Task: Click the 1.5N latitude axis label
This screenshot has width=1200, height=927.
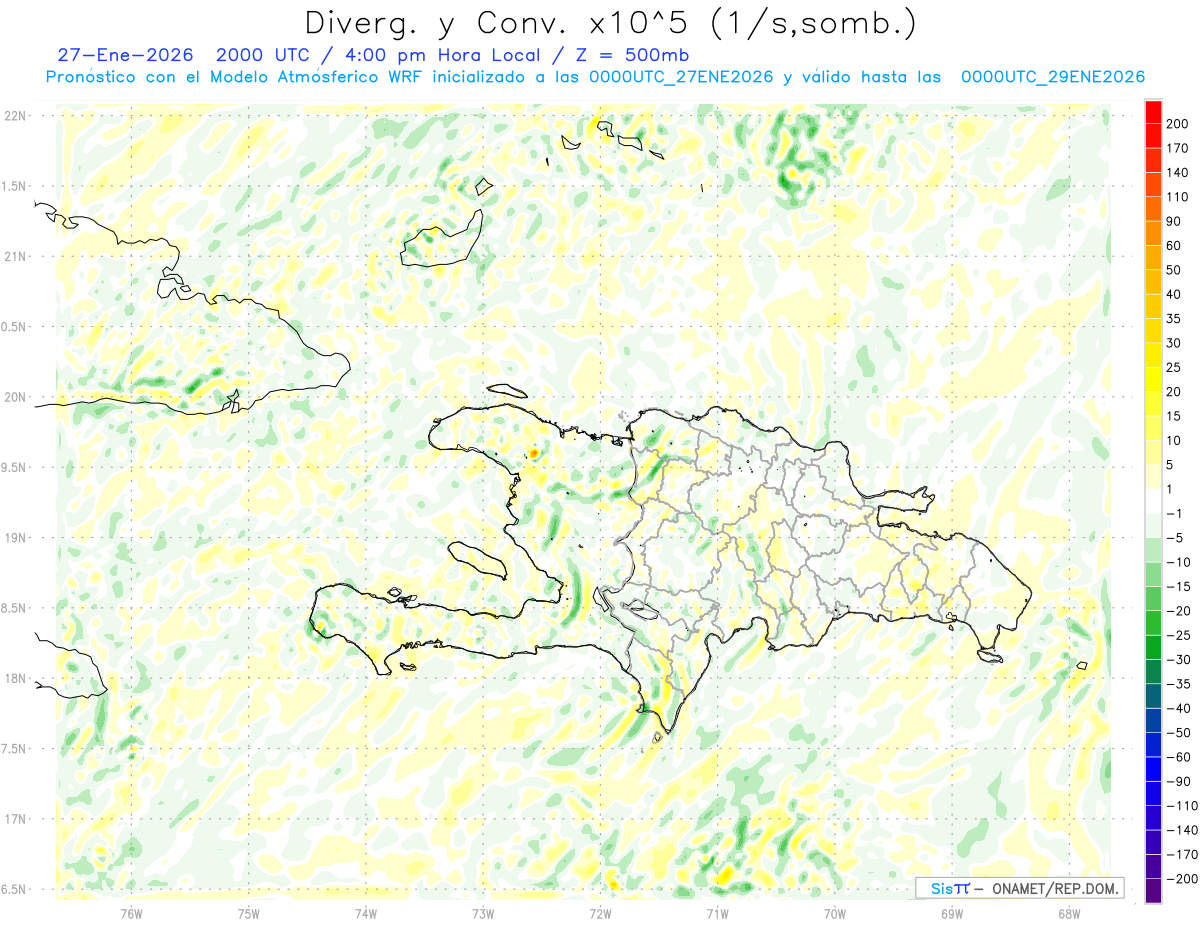Action: (x=14, y=186)
